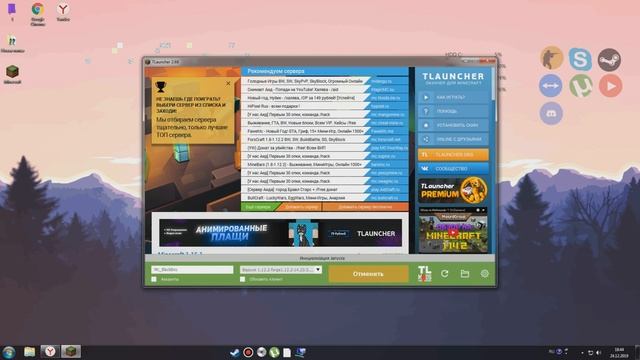
Task: Open the TeamViewer arrows dock icon
Action: point(551,86)
